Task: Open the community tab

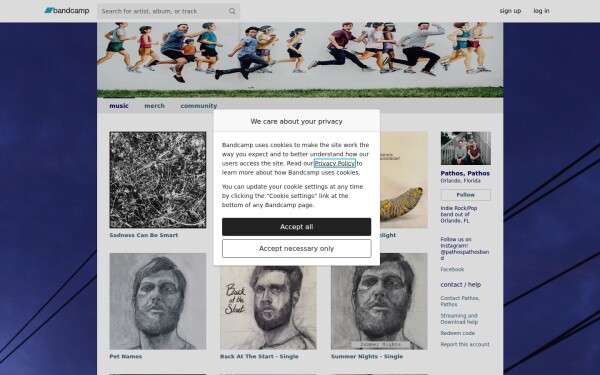Action: tap(199, 106)
